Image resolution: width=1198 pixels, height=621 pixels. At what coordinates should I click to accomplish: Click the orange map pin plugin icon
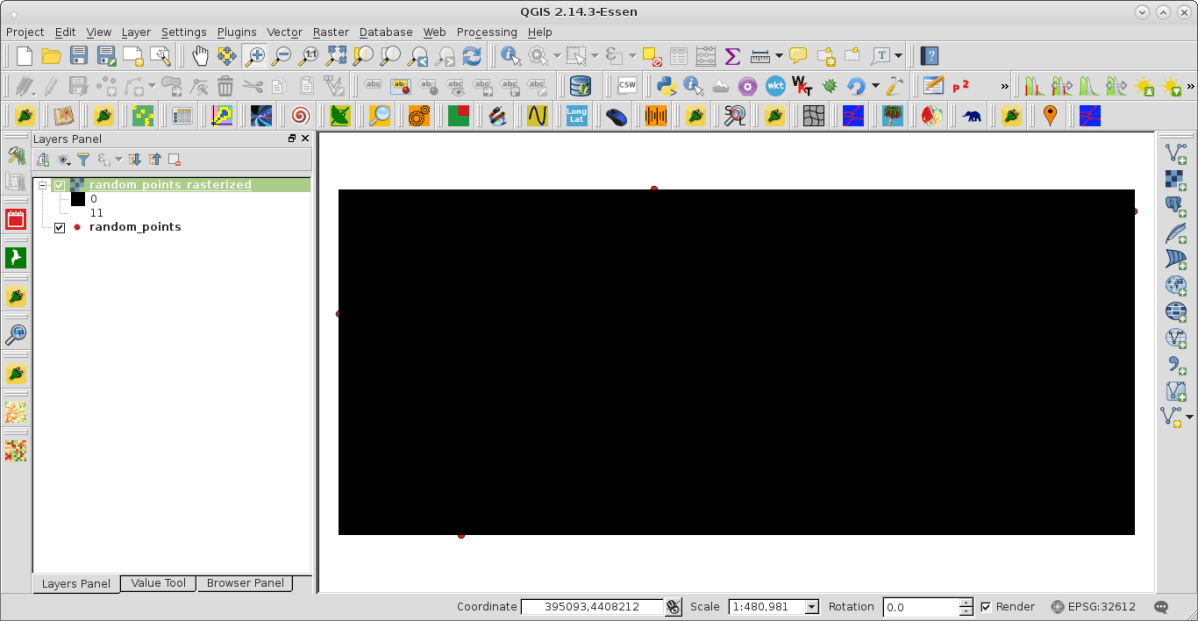tap(1051, 116)
